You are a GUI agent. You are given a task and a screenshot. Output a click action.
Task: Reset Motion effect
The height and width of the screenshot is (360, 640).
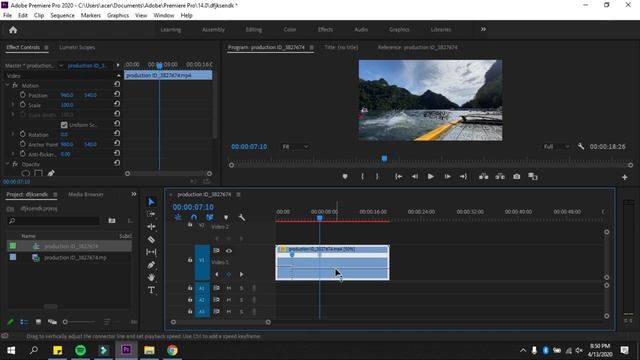117,84
